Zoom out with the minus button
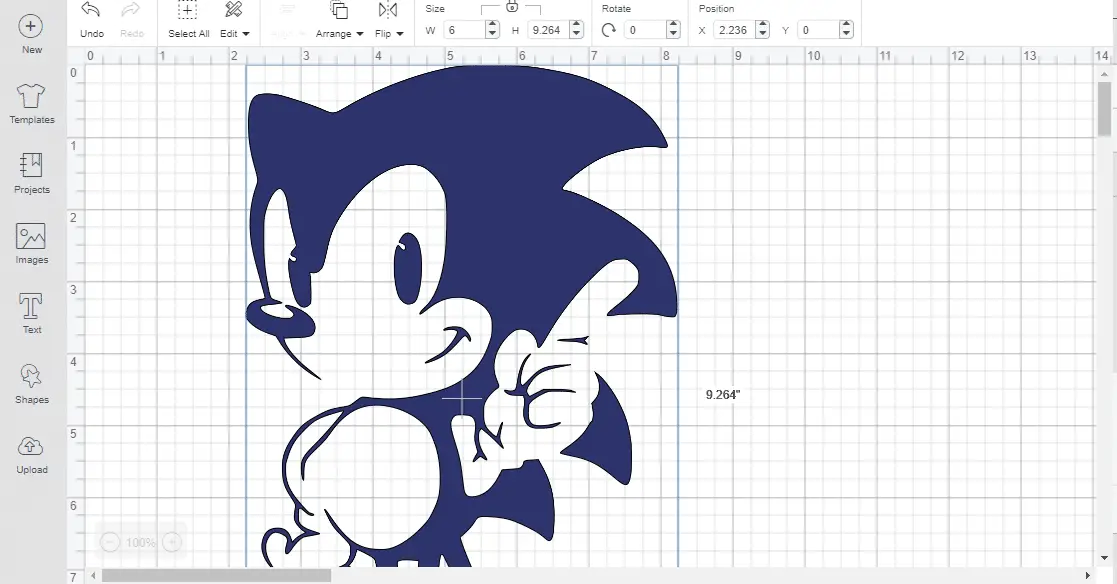Viewport: 1117px width, 584px height. (x=110, y=543)
